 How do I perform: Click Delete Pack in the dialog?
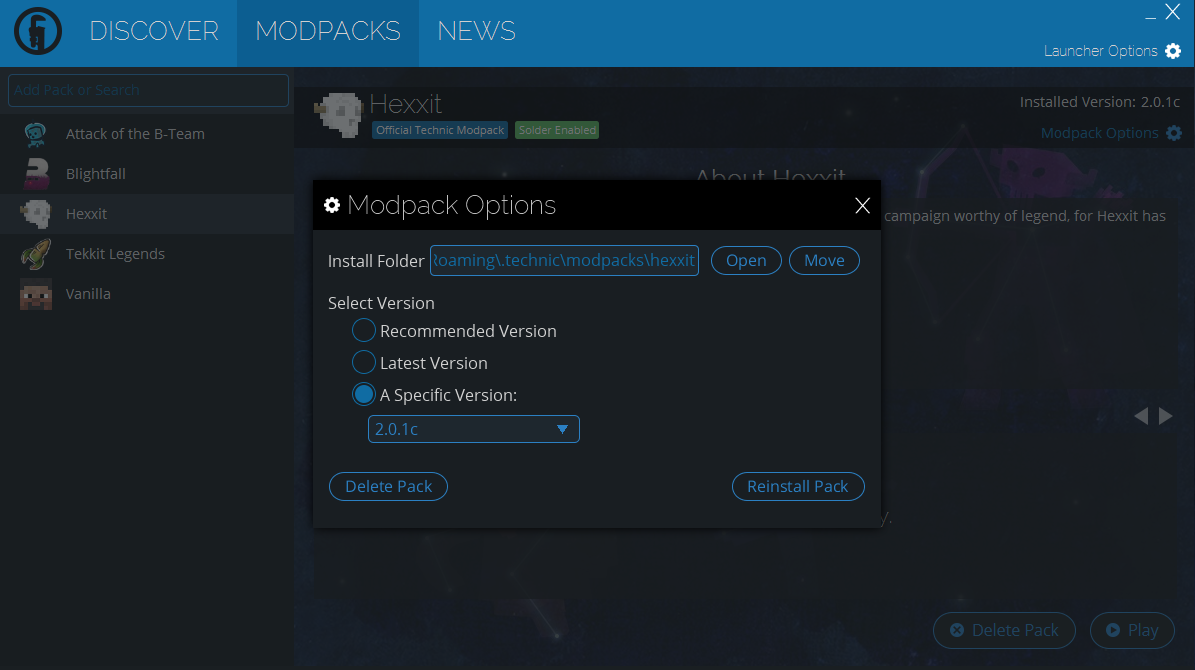[388, 486]
